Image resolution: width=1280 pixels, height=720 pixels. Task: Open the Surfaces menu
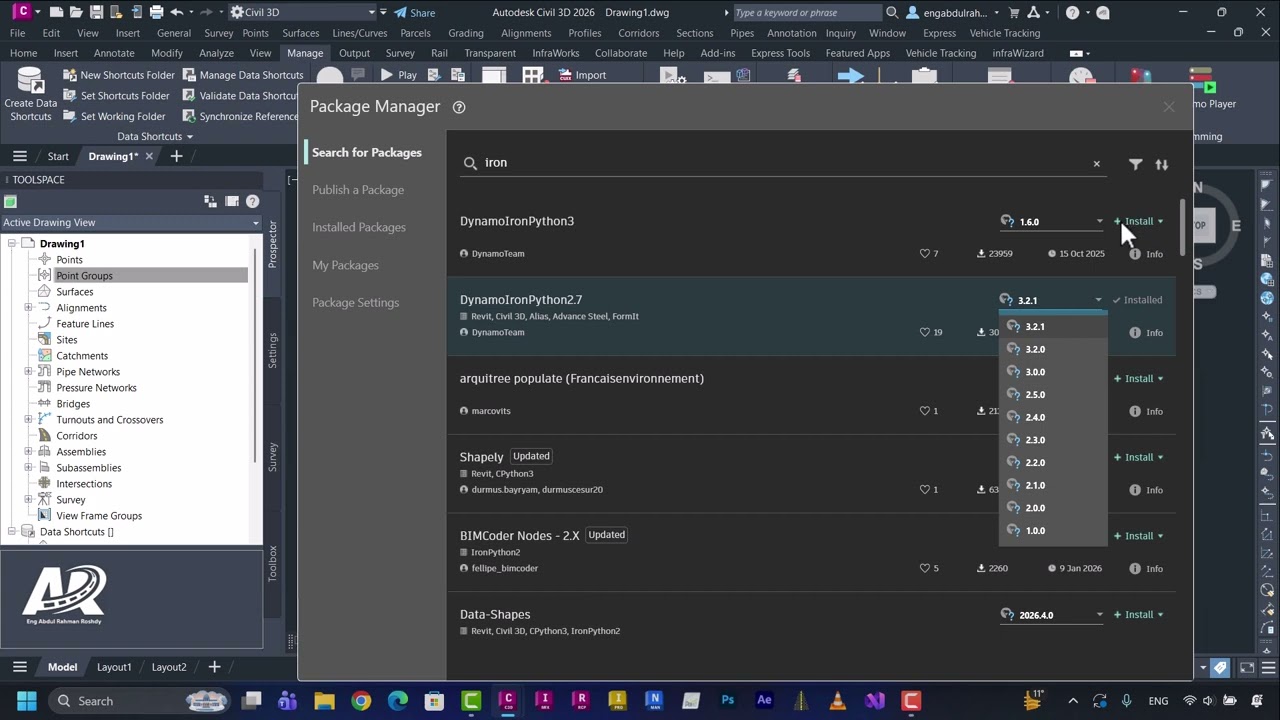click(301, 33)
